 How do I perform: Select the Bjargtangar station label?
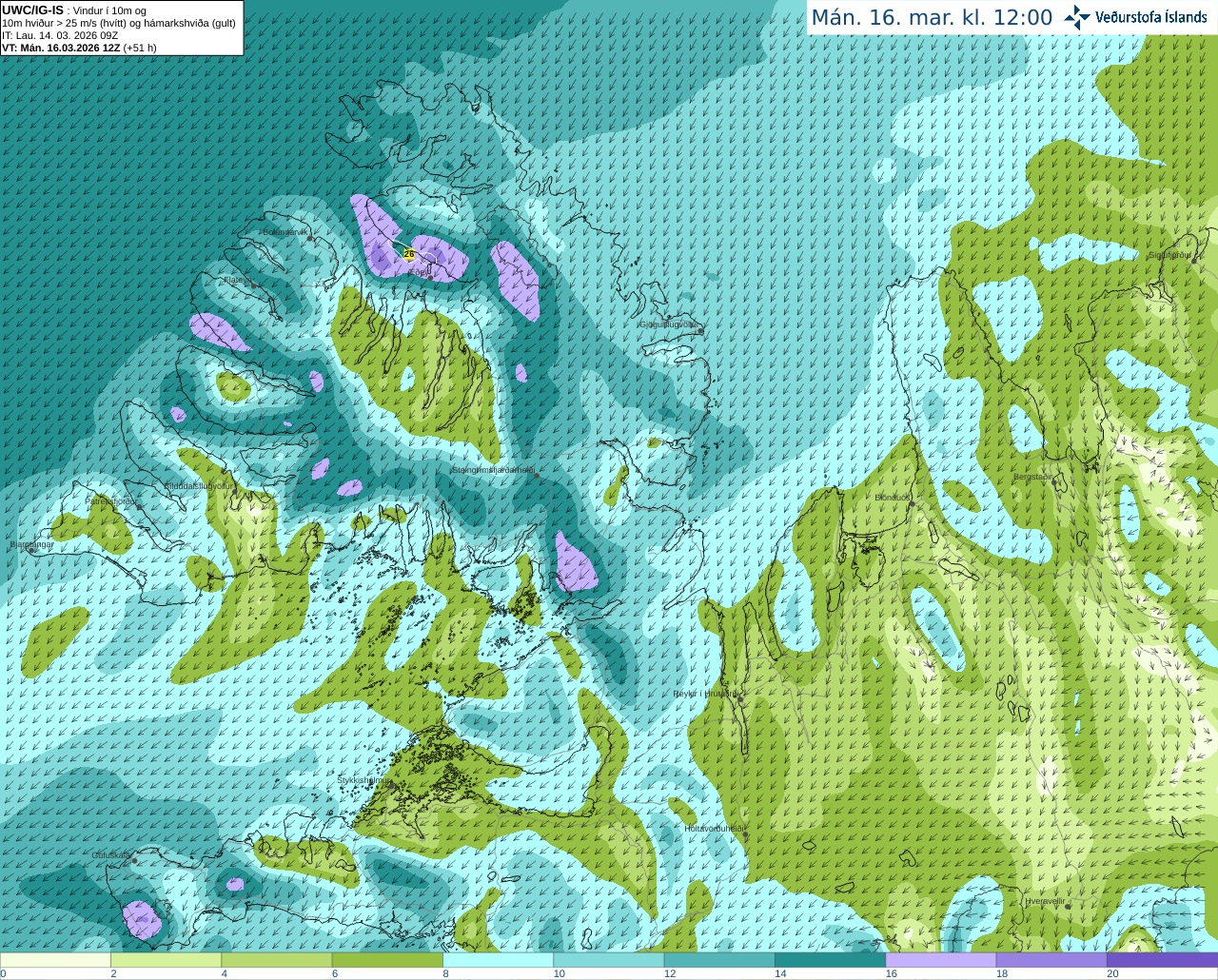tap(31, 544)
